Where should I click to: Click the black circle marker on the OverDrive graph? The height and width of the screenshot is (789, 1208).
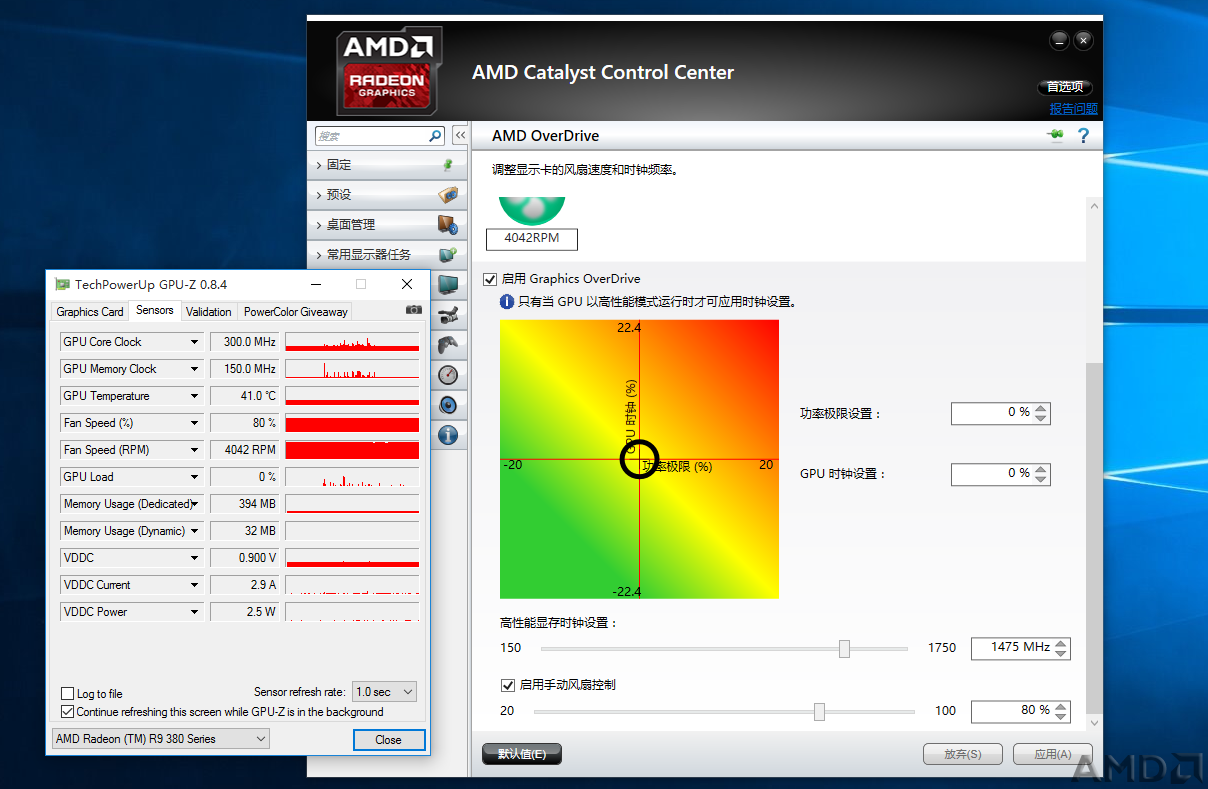(x=640, y=459)
